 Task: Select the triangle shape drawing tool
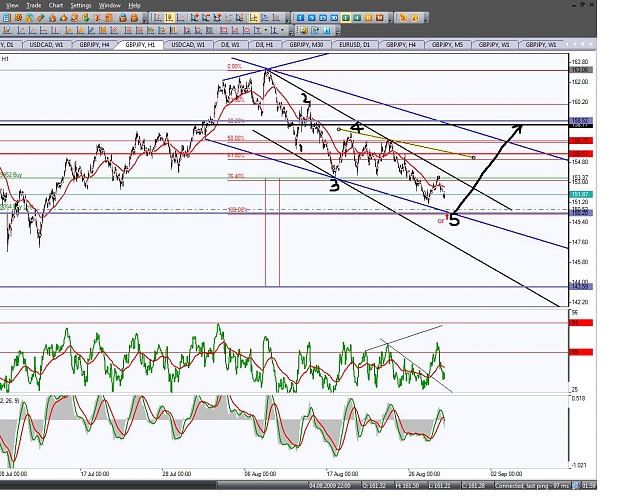(235, 30)
